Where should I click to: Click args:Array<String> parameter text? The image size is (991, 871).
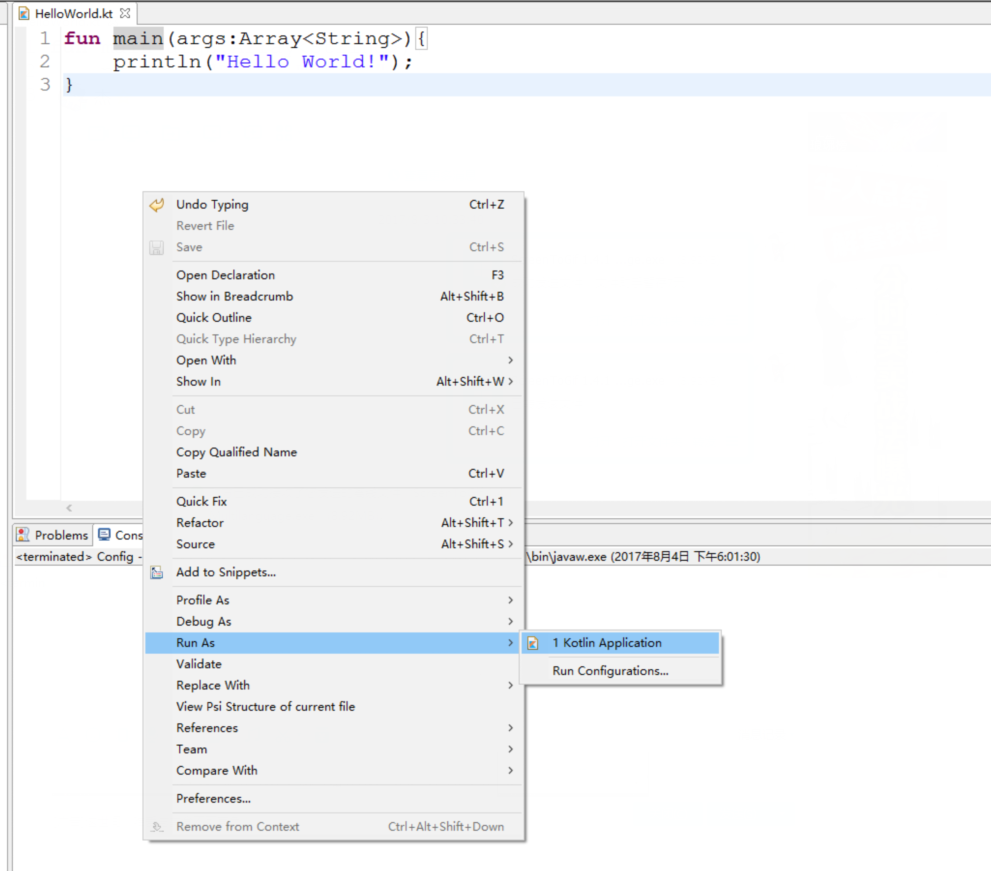click(x=289, y=39)
